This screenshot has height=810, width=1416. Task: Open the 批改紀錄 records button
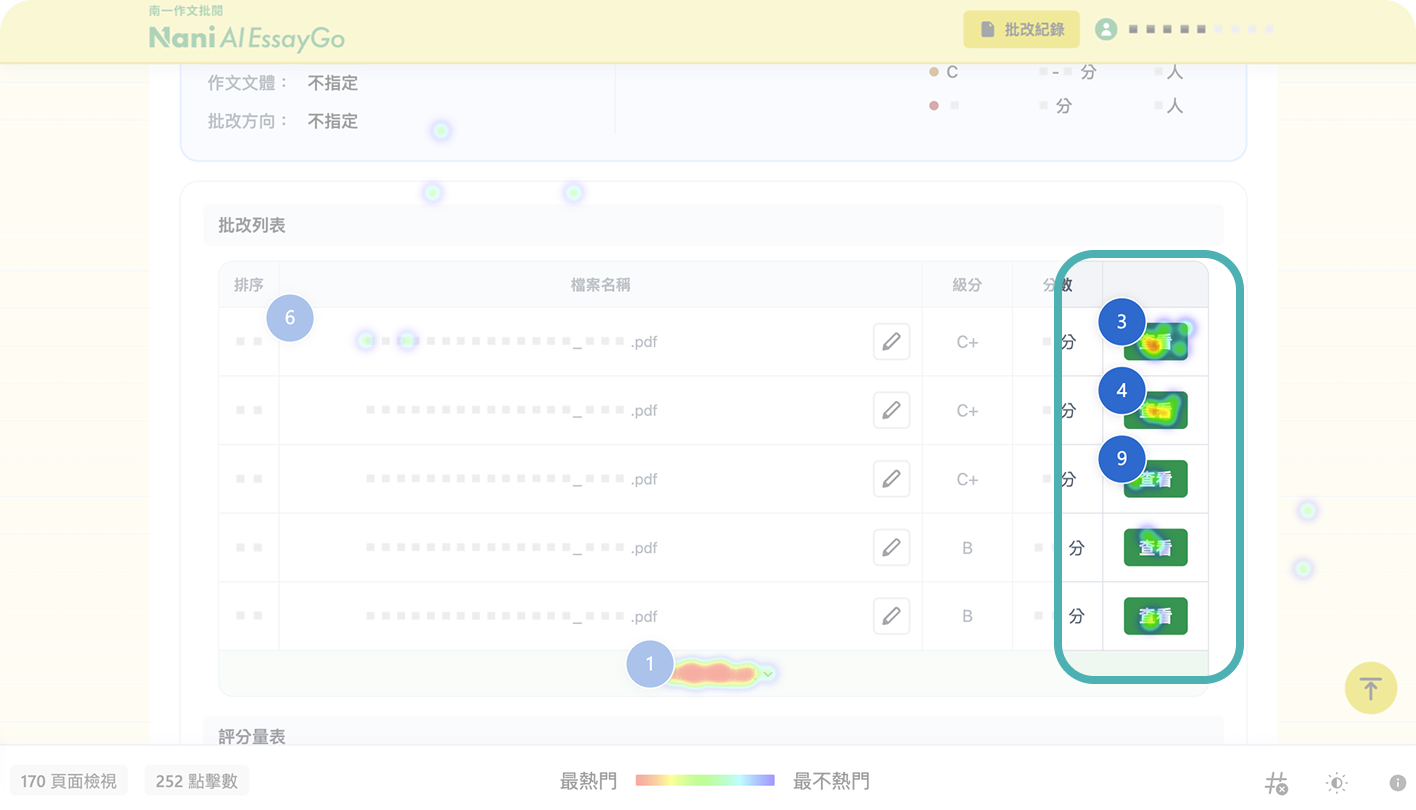[x=1021, y=30]
